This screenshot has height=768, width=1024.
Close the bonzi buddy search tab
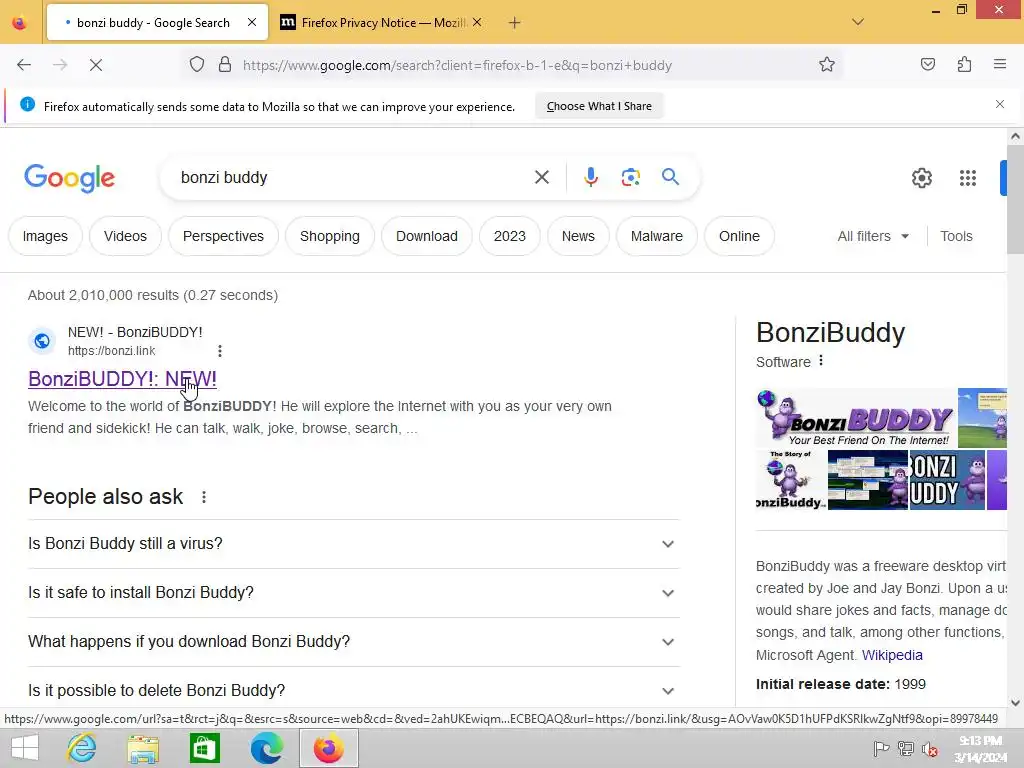[252, 23]
